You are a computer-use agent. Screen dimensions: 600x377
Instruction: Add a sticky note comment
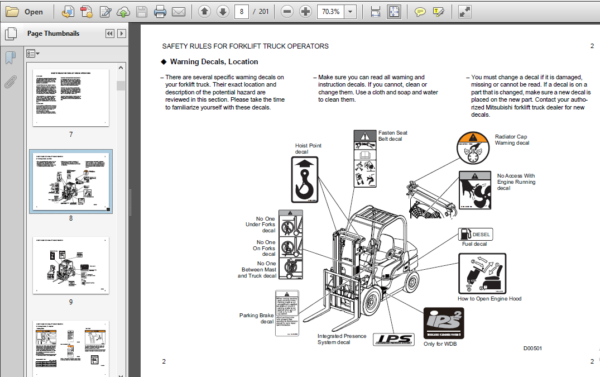point(420,12)
